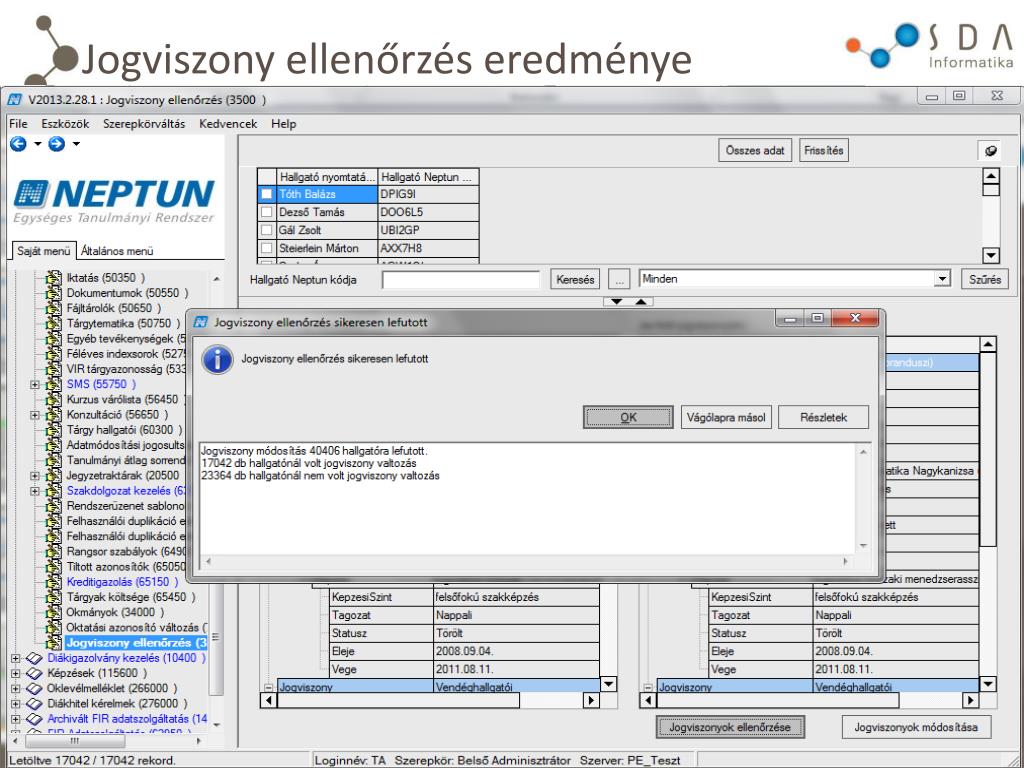The width and height of the screenshot is (1024, 768).
Task: Click the Tárgytematika (50750) icon
Action: [x=54, y=323]
